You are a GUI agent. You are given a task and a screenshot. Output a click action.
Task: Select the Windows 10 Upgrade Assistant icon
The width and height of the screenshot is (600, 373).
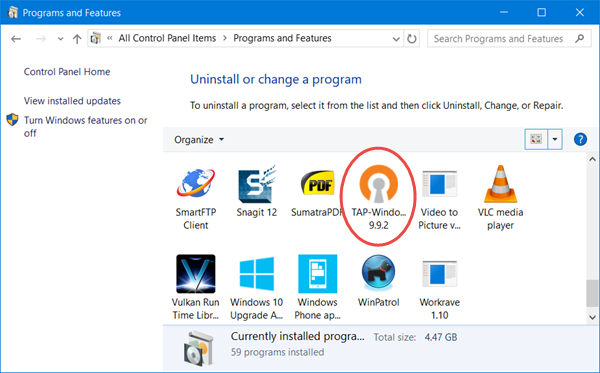coord(257,274)
